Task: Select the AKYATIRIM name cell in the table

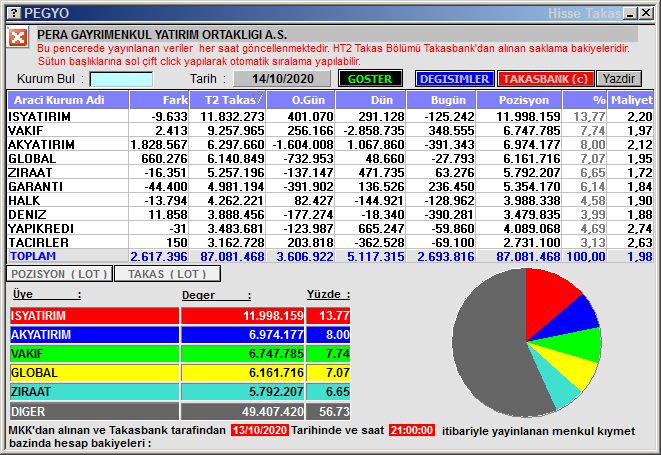Action: tap(68, 144)
